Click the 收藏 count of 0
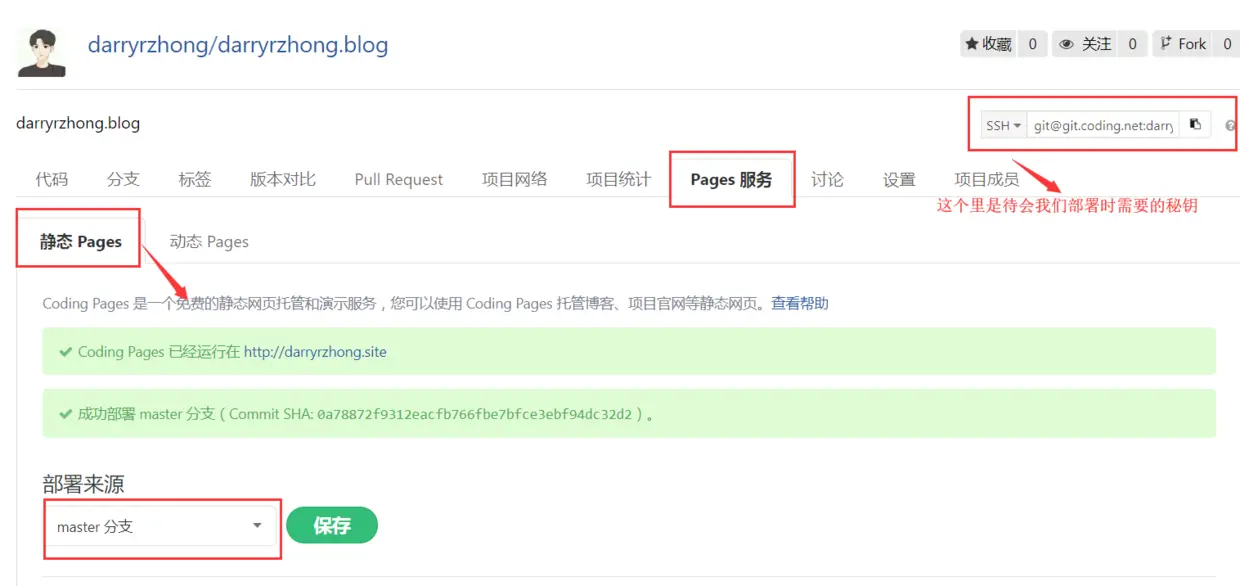 [1032, 44]
